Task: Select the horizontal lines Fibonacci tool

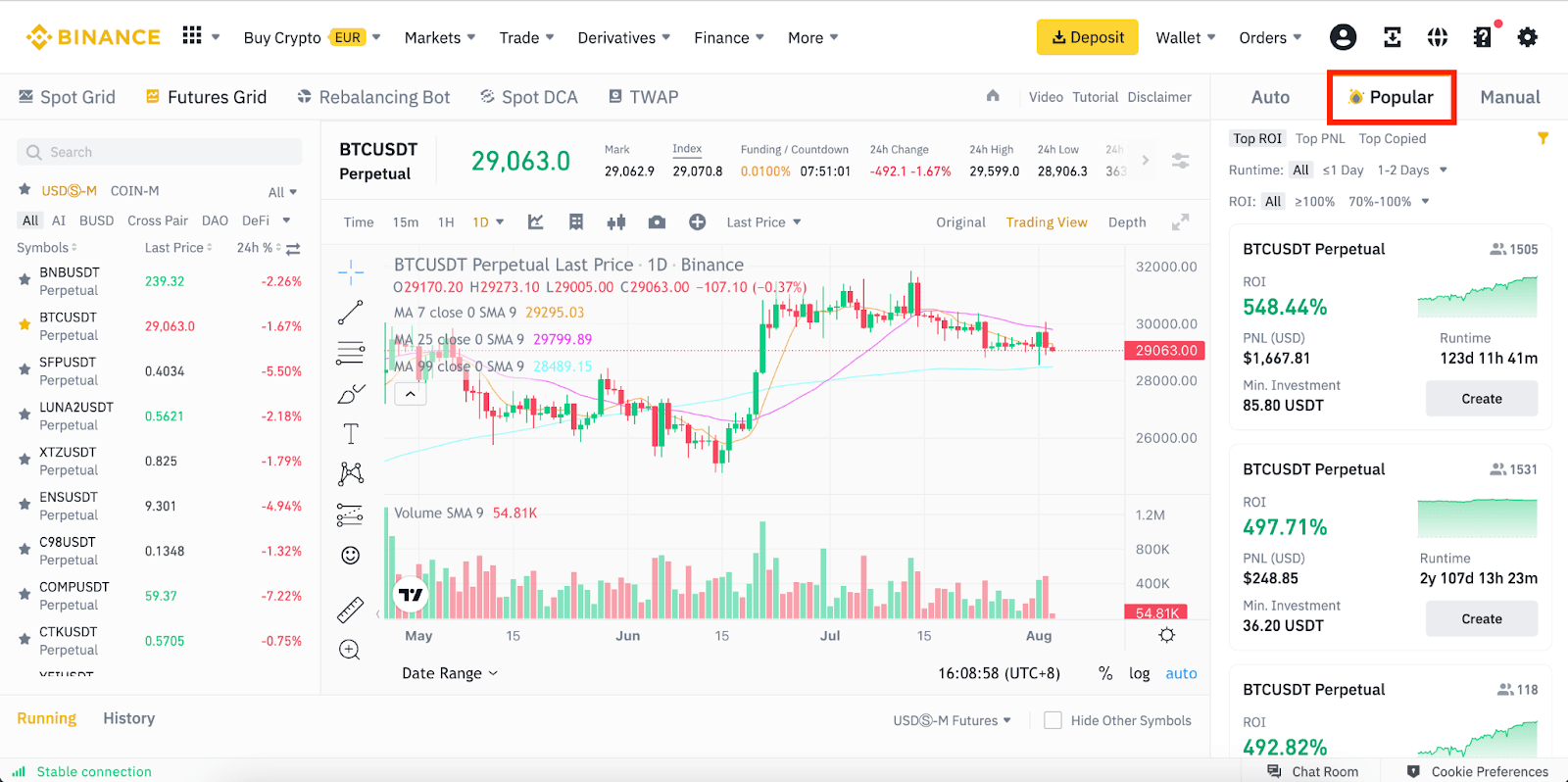Action: [x=350, y=354]
